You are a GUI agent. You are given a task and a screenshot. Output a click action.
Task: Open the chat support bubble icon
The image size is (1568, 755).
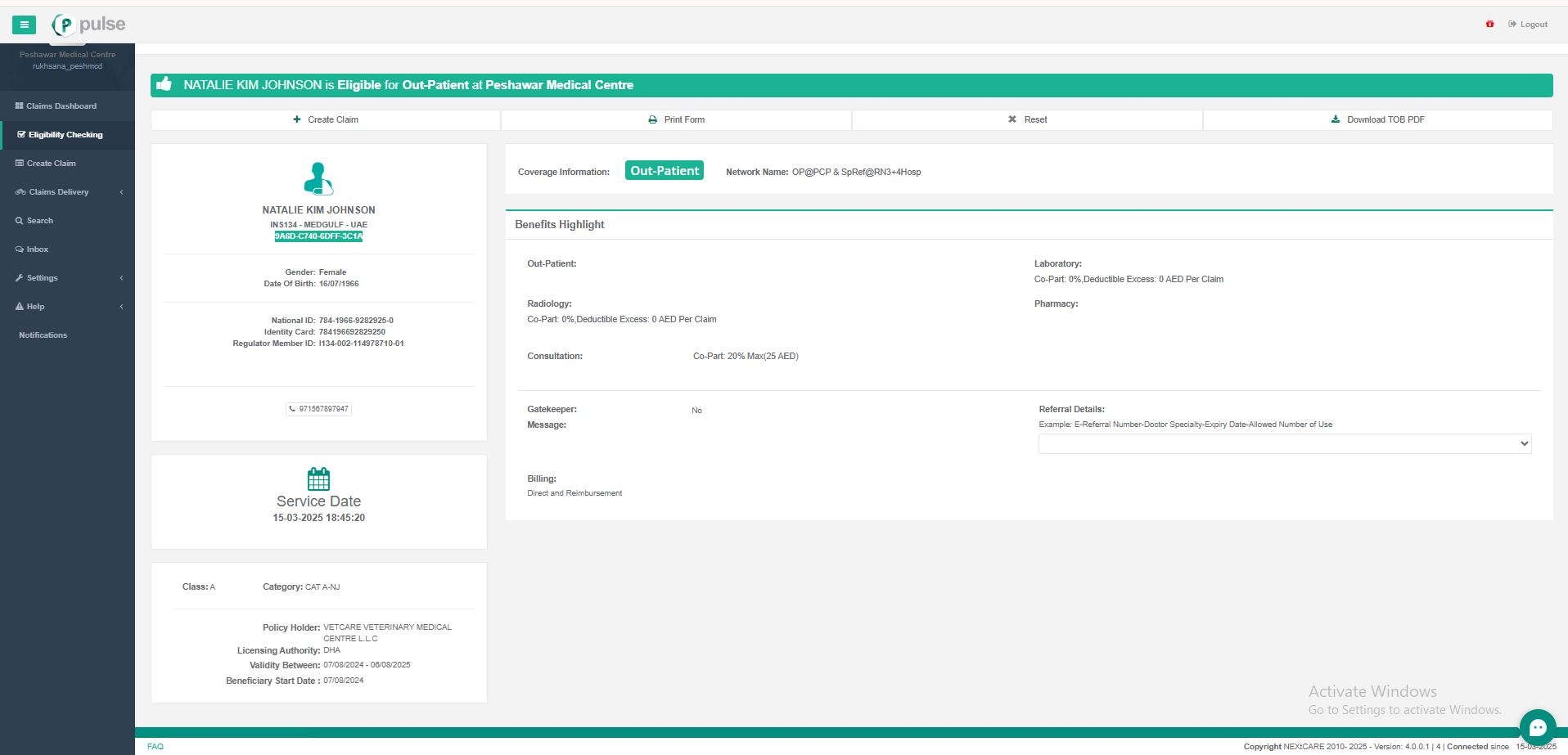tap(1537, 727)
